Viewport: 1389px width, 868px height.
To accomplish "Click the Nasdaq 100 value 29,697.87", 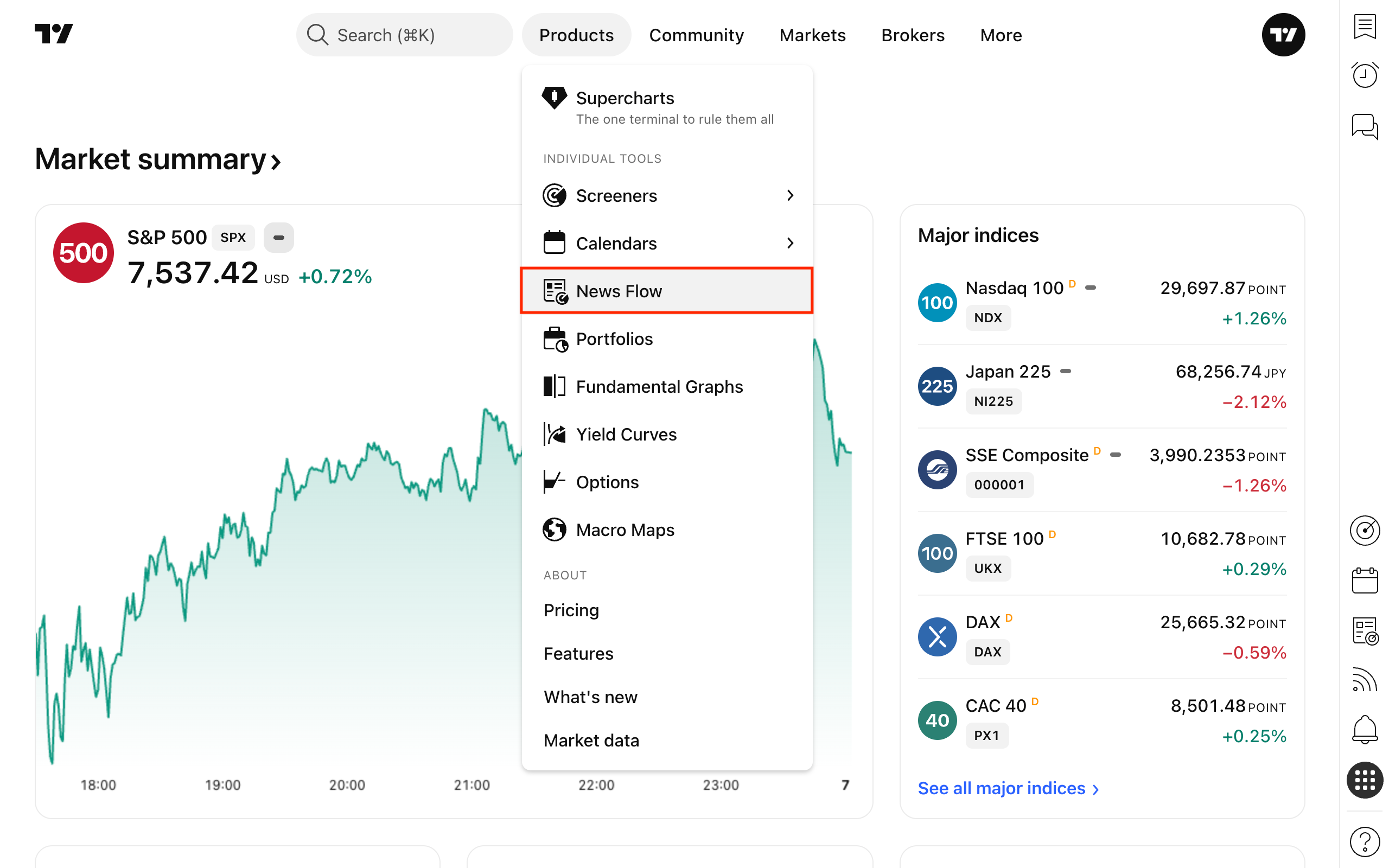I will 1202,288.
